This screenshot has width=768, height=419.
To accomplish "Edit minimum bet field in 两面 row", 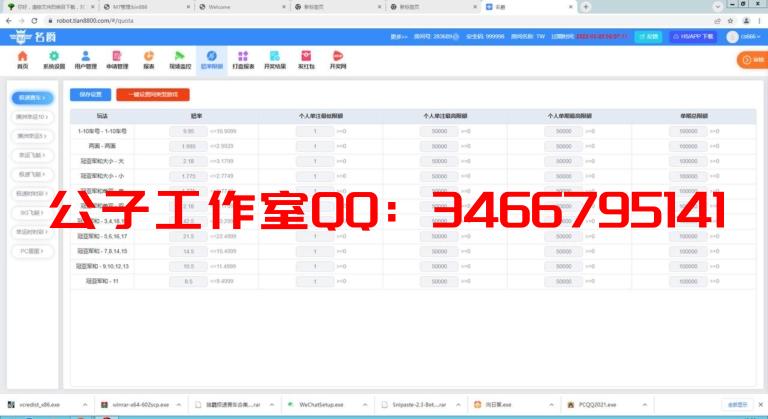I will coord(315,146).
